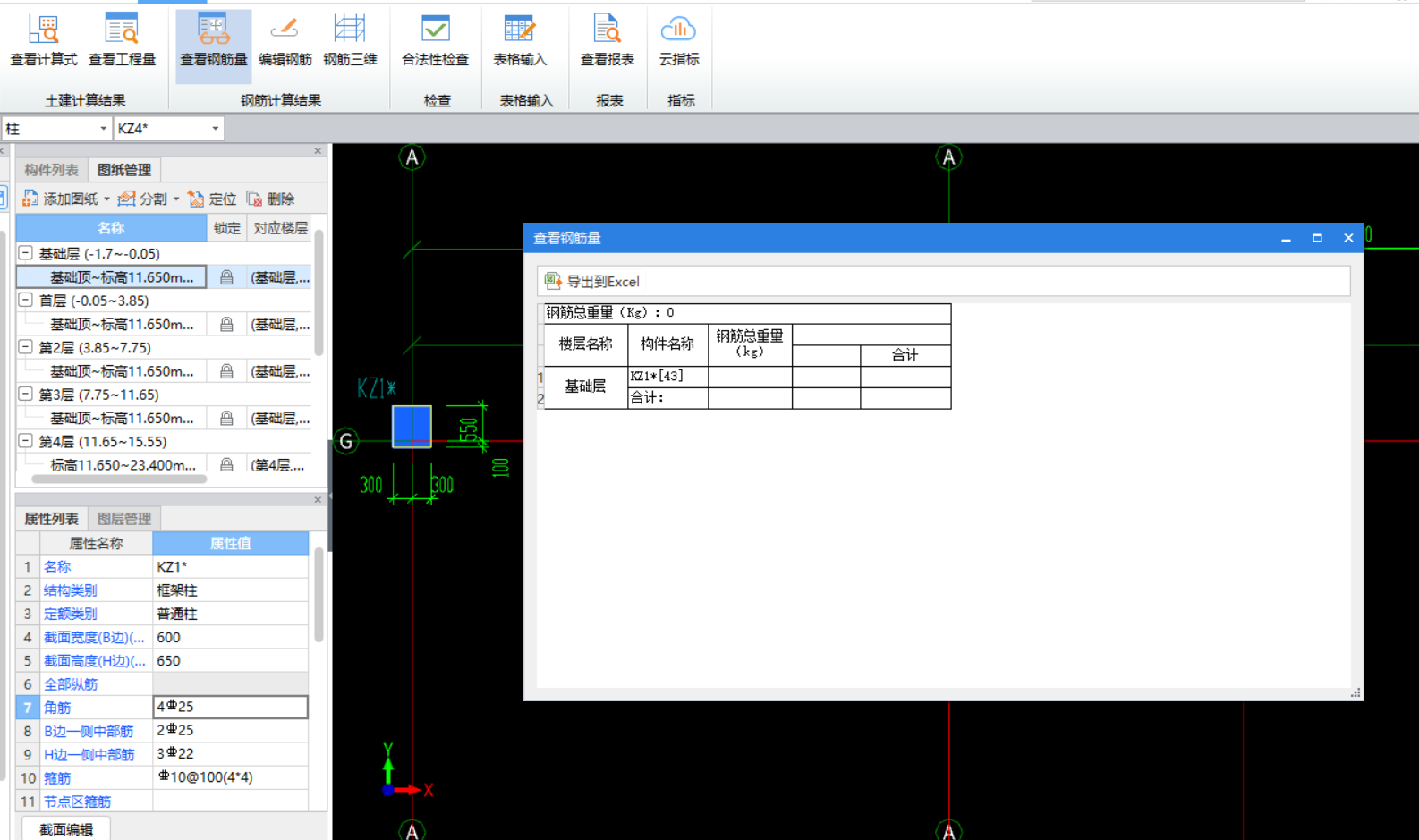Click 添加图纸 button
Screen dimensions: 1419x840
click(x=59, y=199)
